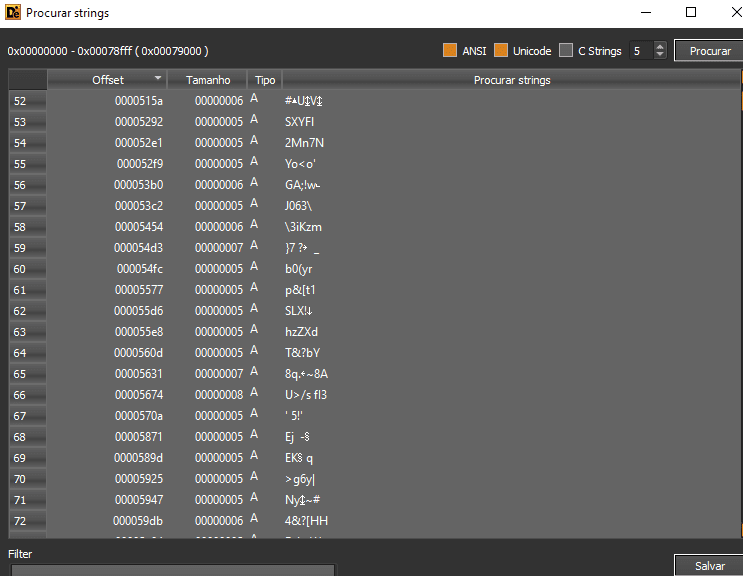Viewport: 743px width, 576px height.
Task: Toggle the ANSI checkbox
Action: tap(450, 50)
